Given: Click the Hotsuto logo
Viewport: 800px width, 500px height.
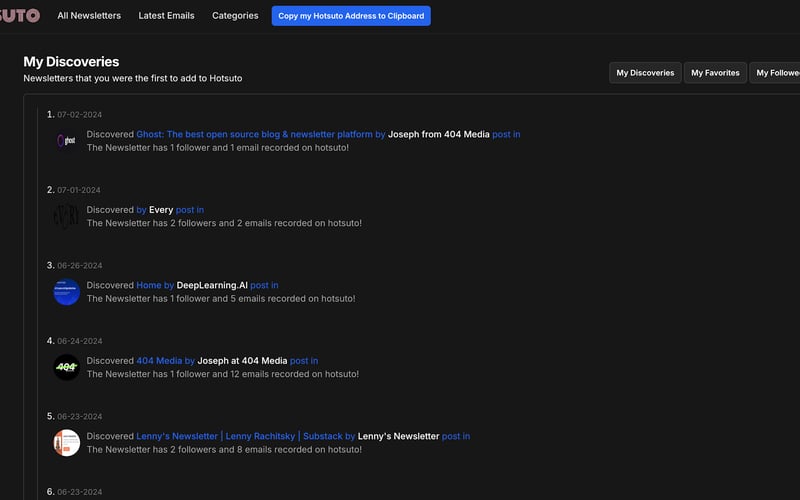Looking at the screenshot, I should [x=20, y=15].
